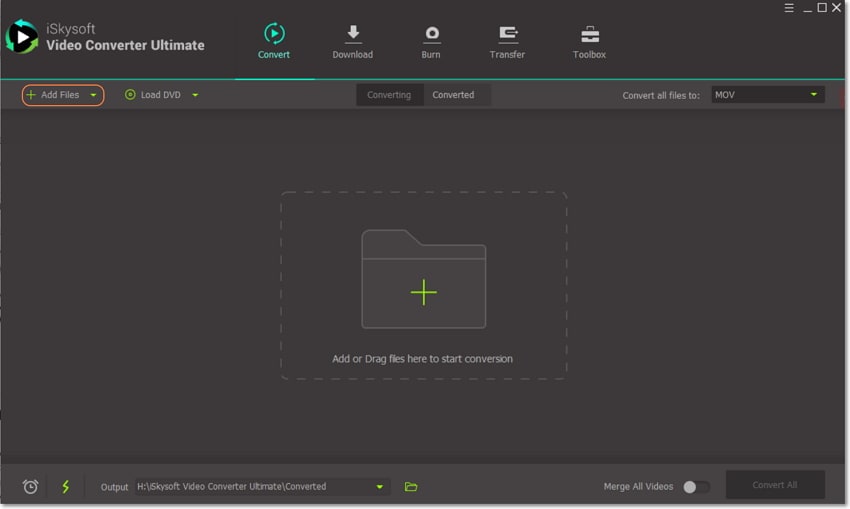Expand the output path dropdown arrow
This screenshot has height=509, width=850.
click(x=380, y=487)
